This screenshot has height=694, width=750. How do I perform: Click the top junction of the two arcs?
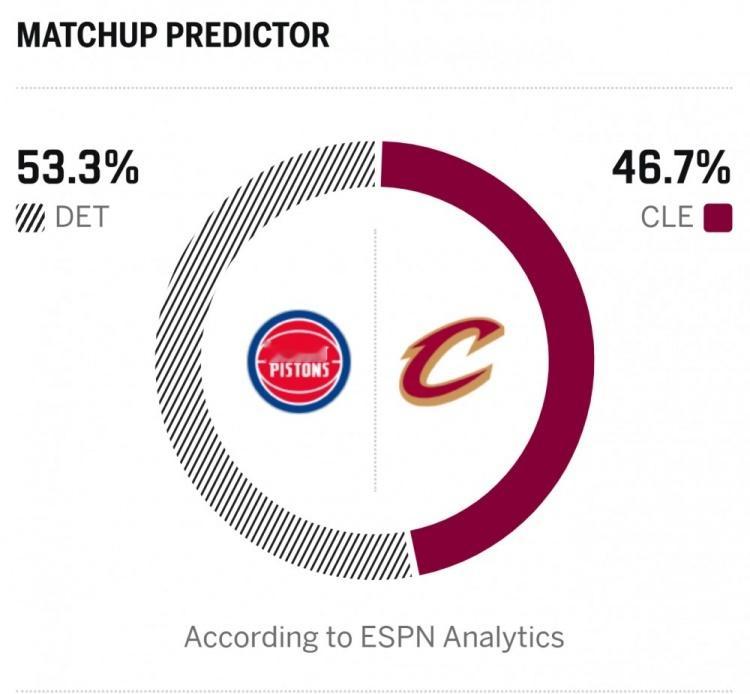pos(379,164)
